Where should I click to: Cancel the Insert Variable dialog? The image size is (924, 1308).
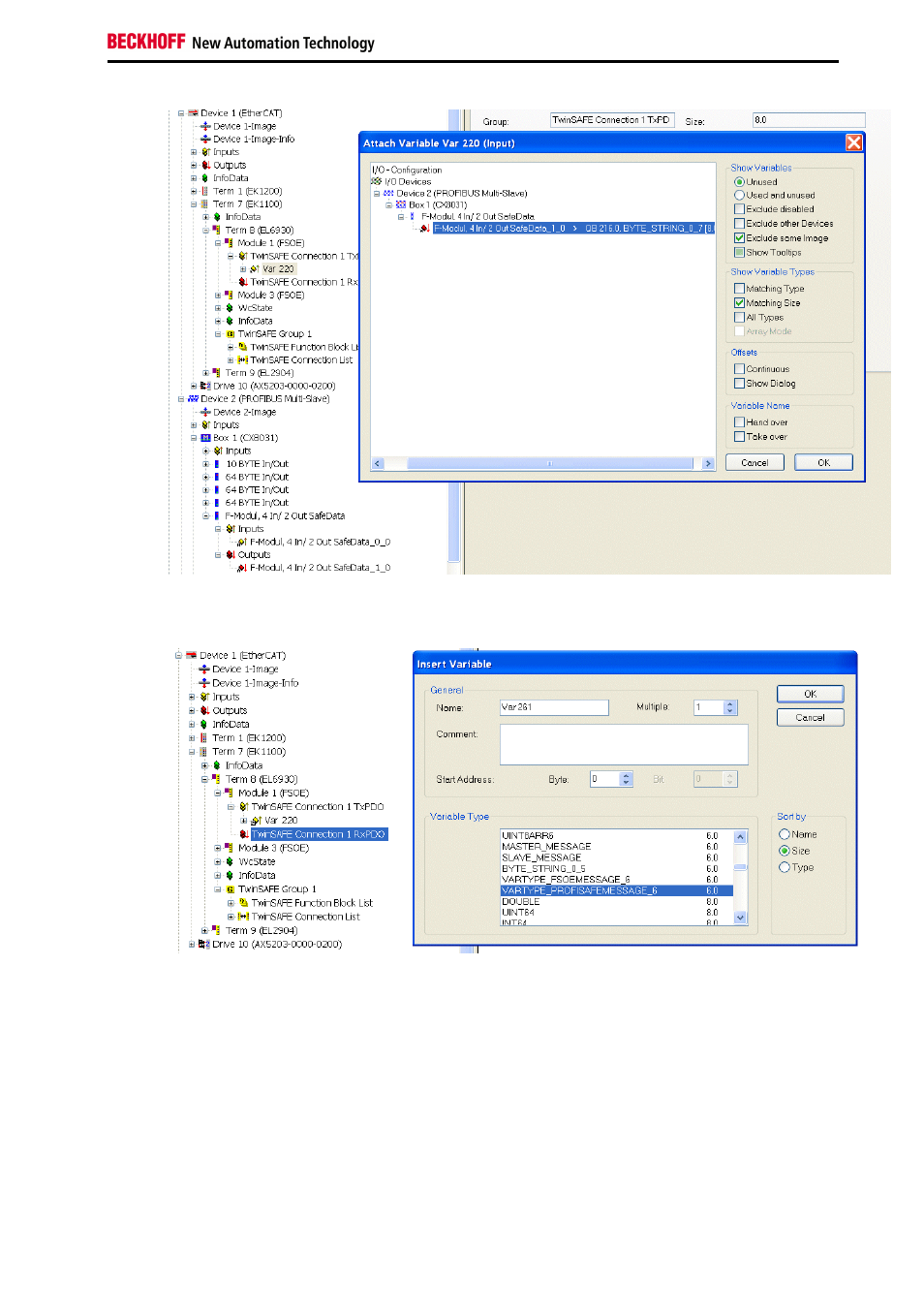[x=811, y=718]
